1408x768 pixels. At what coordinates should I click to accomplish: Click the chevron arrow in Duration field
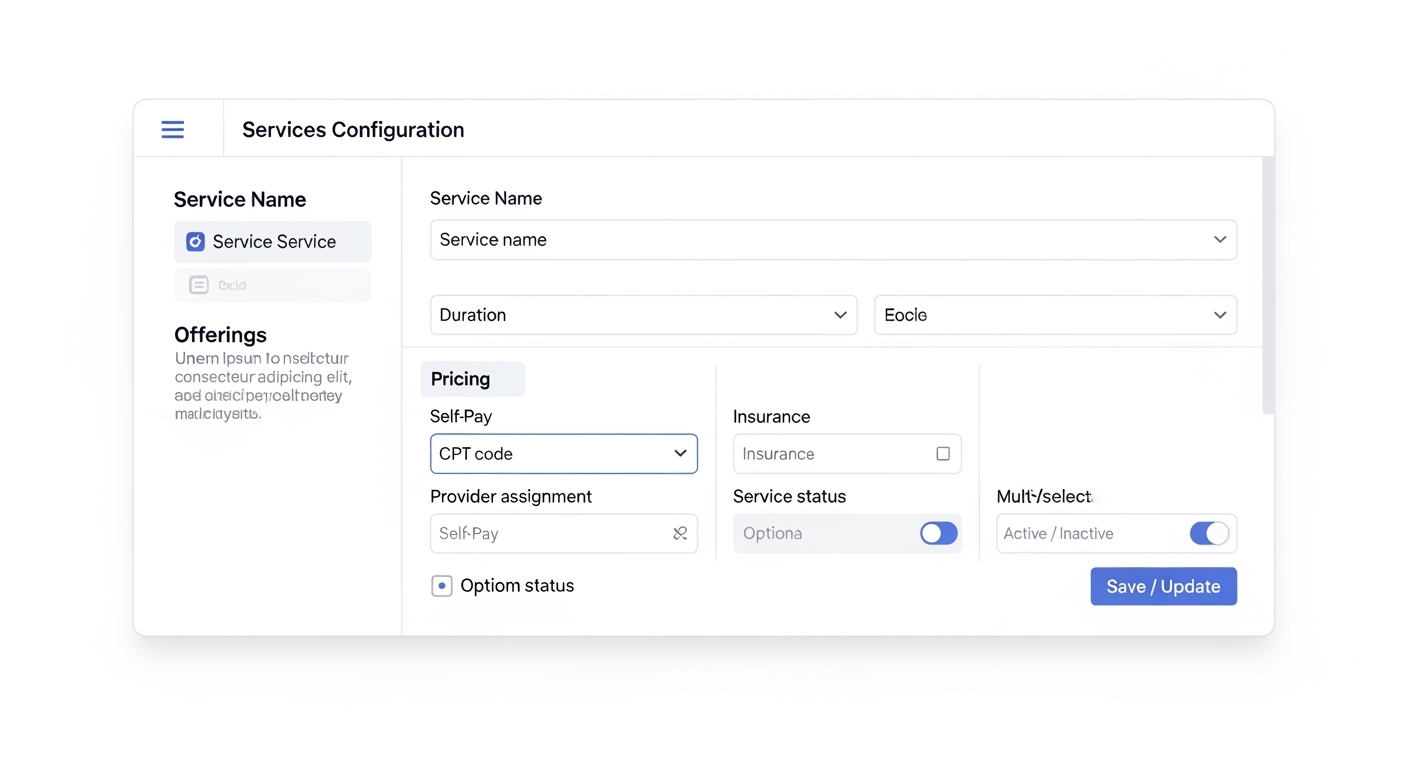click(840, 315)
